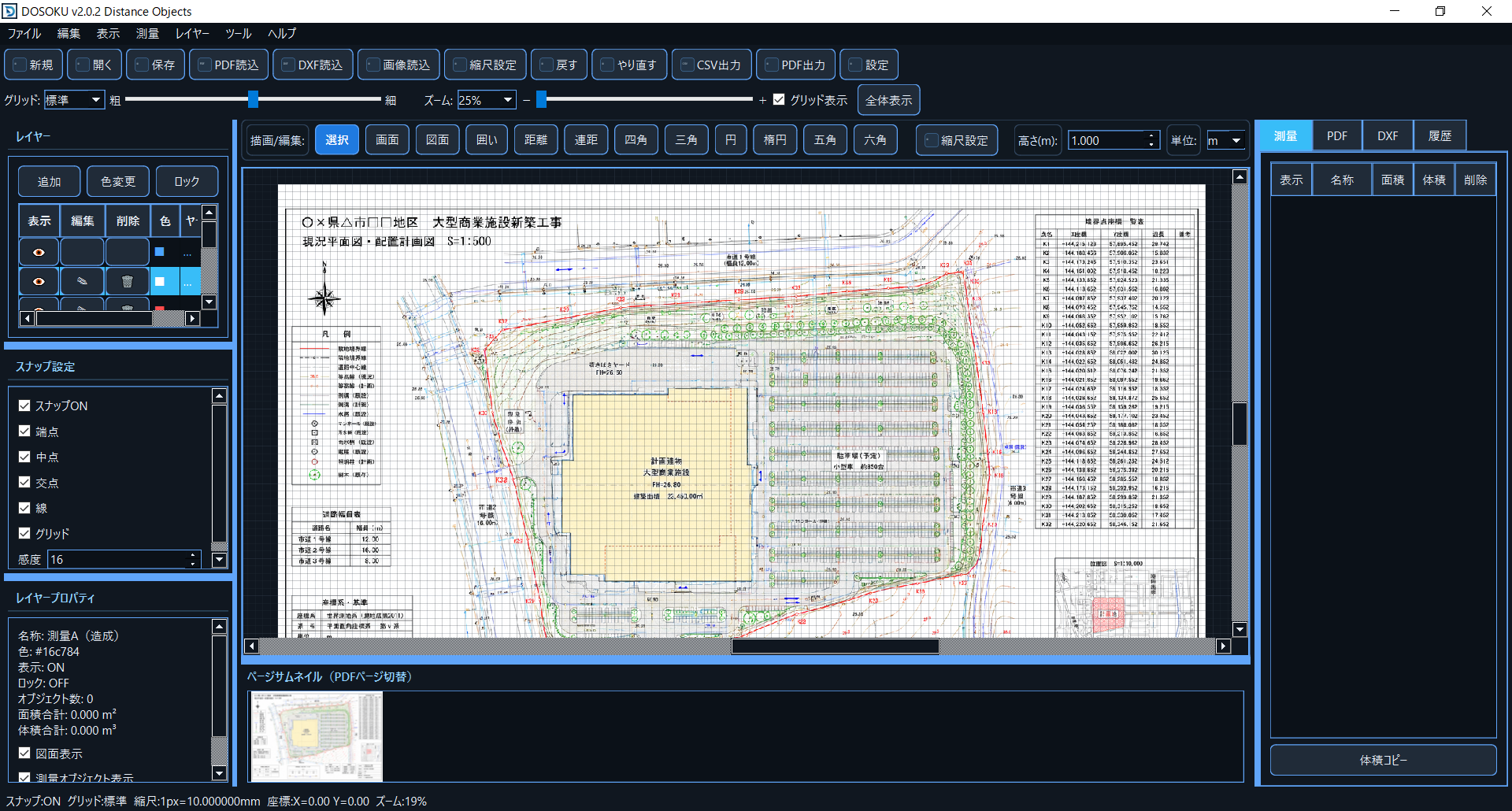Click the PDF読込 import button
This screenshot has height=811, width=1512.
[x=228, y=65]
